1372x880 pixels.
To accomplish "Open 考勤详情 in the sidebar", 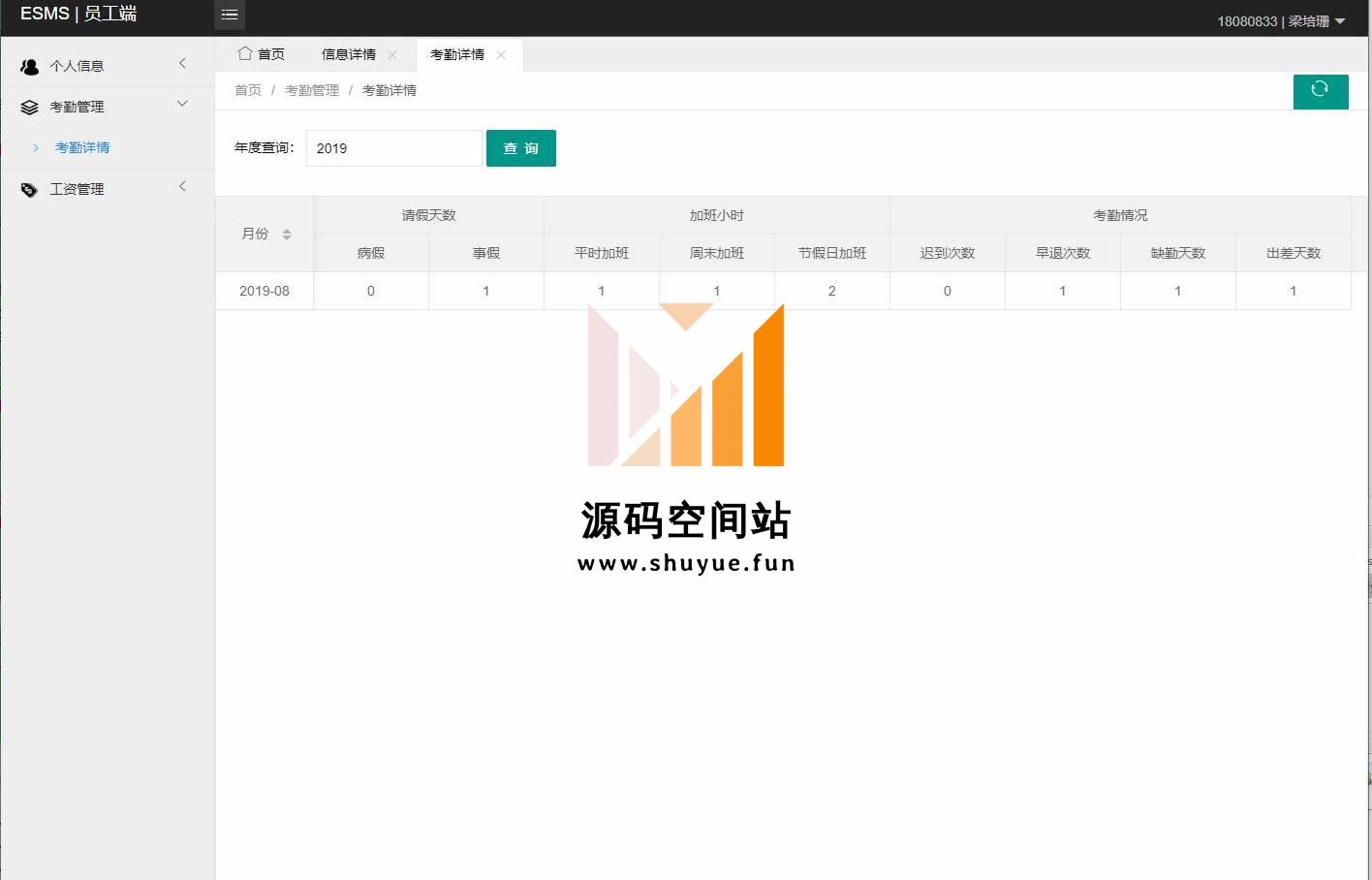I will click(82, 147).
